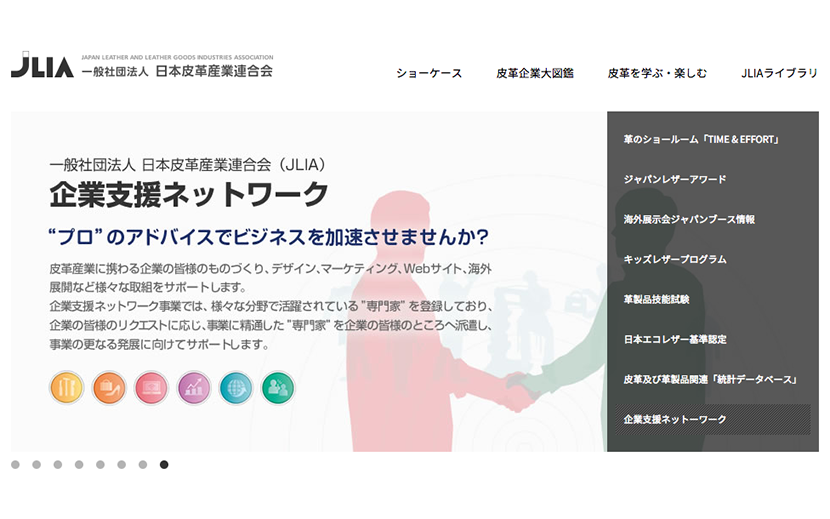Open the JLIAライブラリ menu
The image size is (830, 519).
(x=779, y=73)
